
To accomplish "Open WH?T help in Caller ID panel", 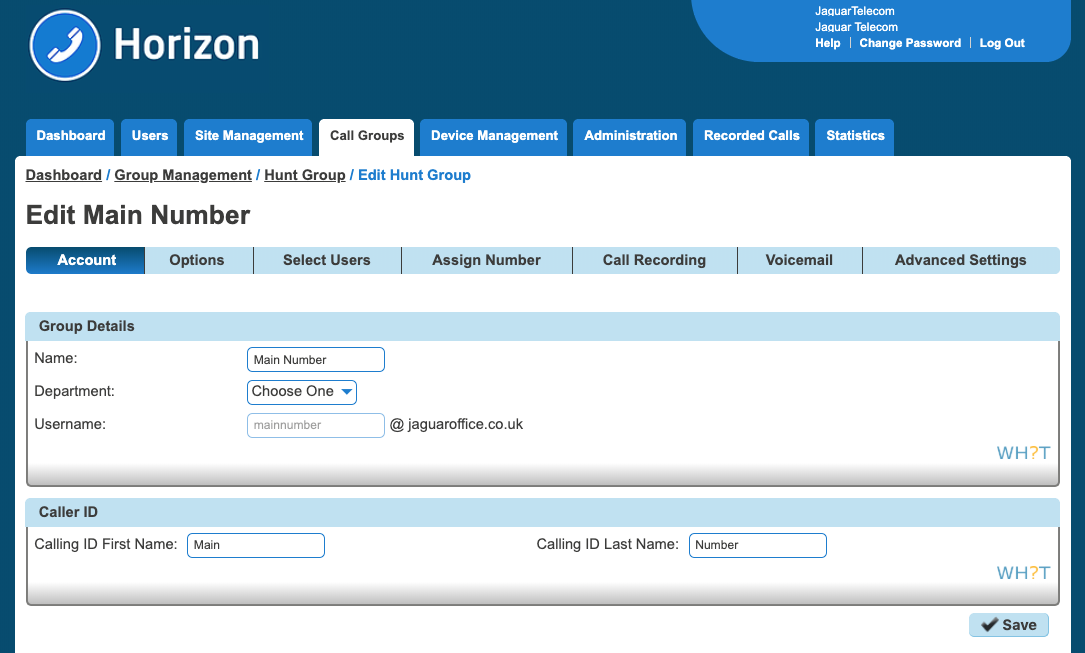I will pos(1023,571).
